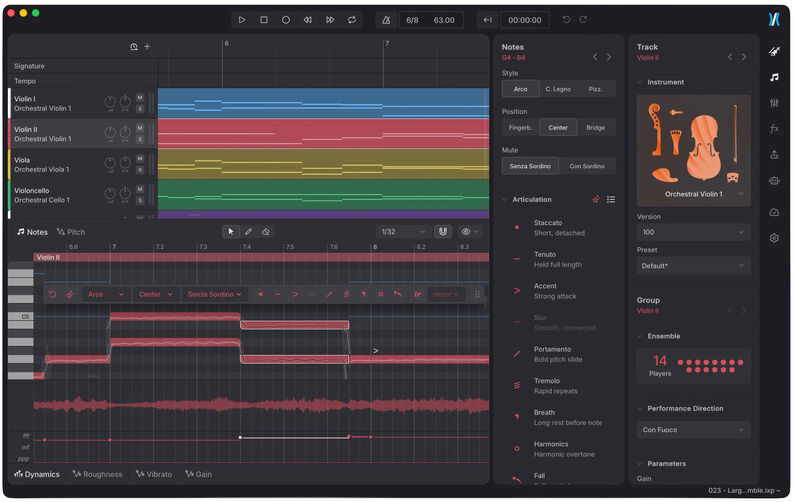This screenshot has width=793, height=502.
Task: Open the Roughness parameter tab
Action: pos(98,474)
